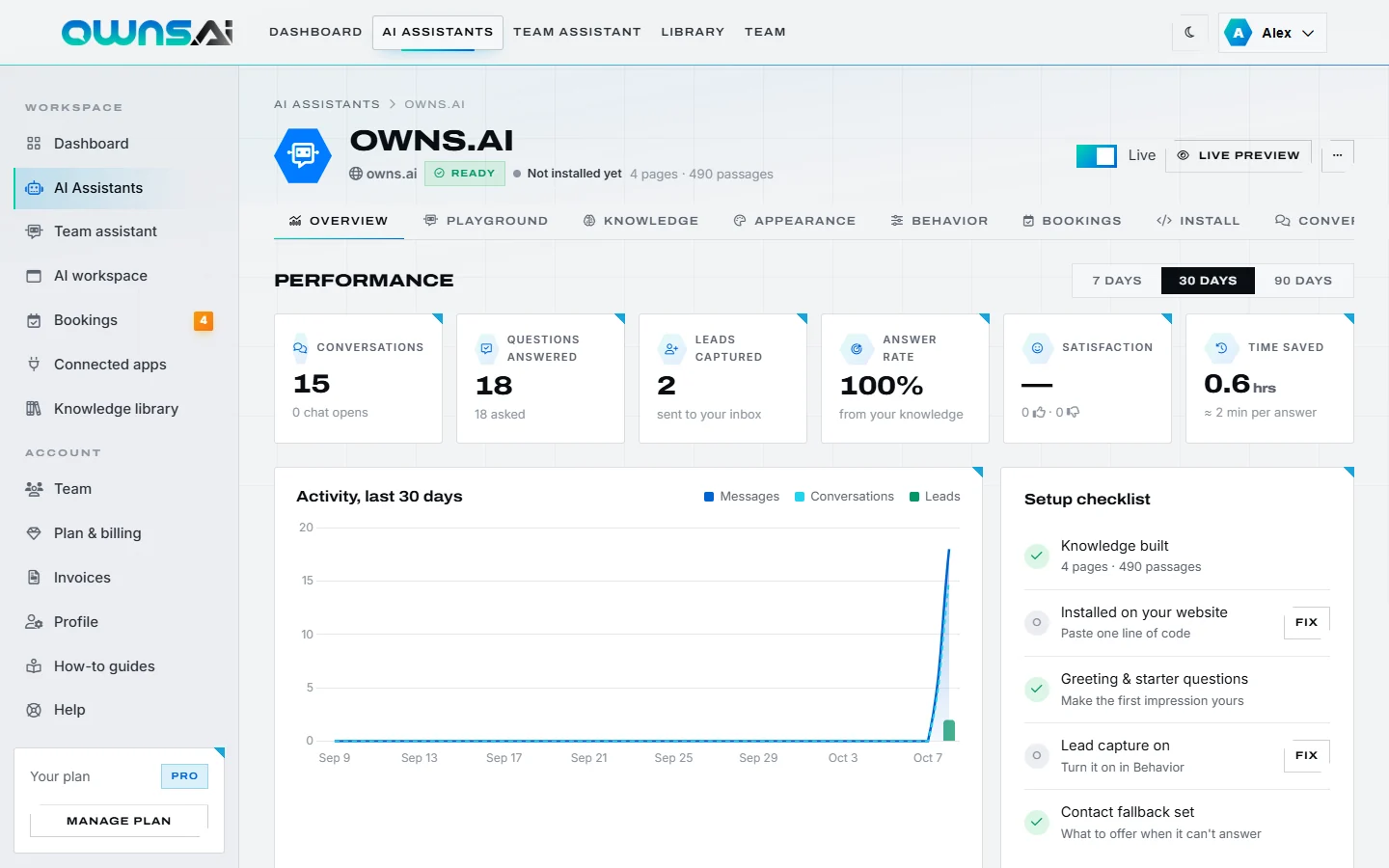
Task: Open Dashboard in the top navigation
Action: point(315,32)
